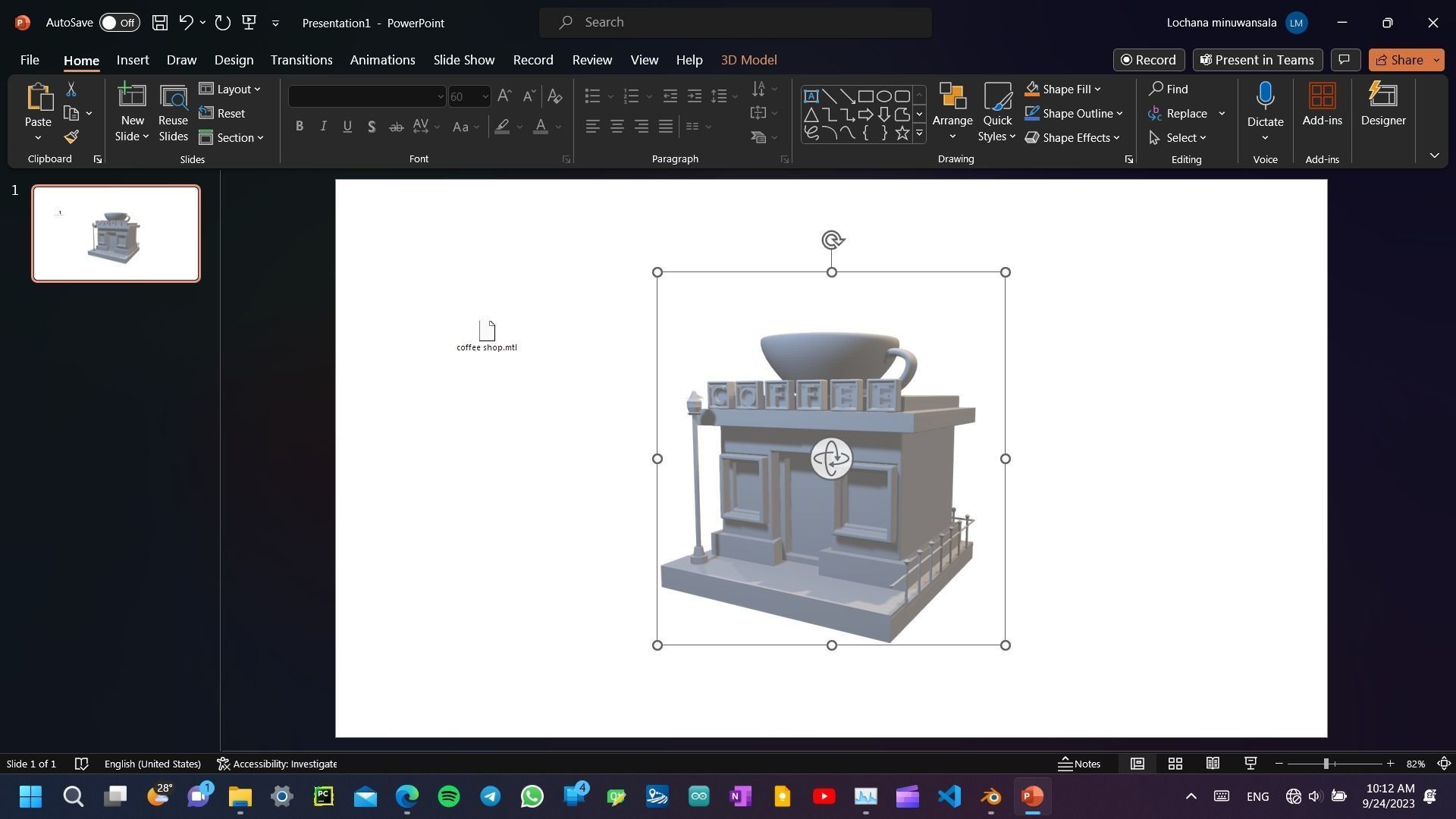Toggle bold formatting
Screen dimensions: 1456x819
[x=300, y=127]
